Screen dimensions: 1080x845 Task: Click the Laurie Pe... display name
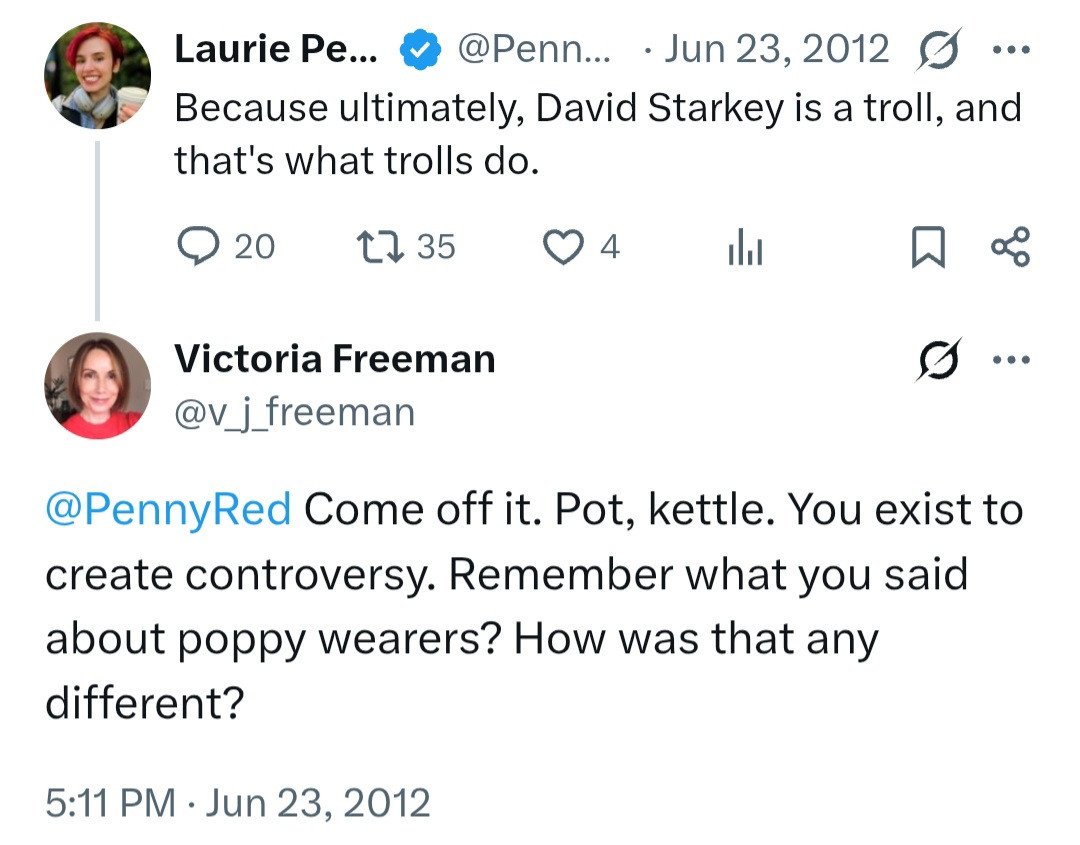click(276, 49)
